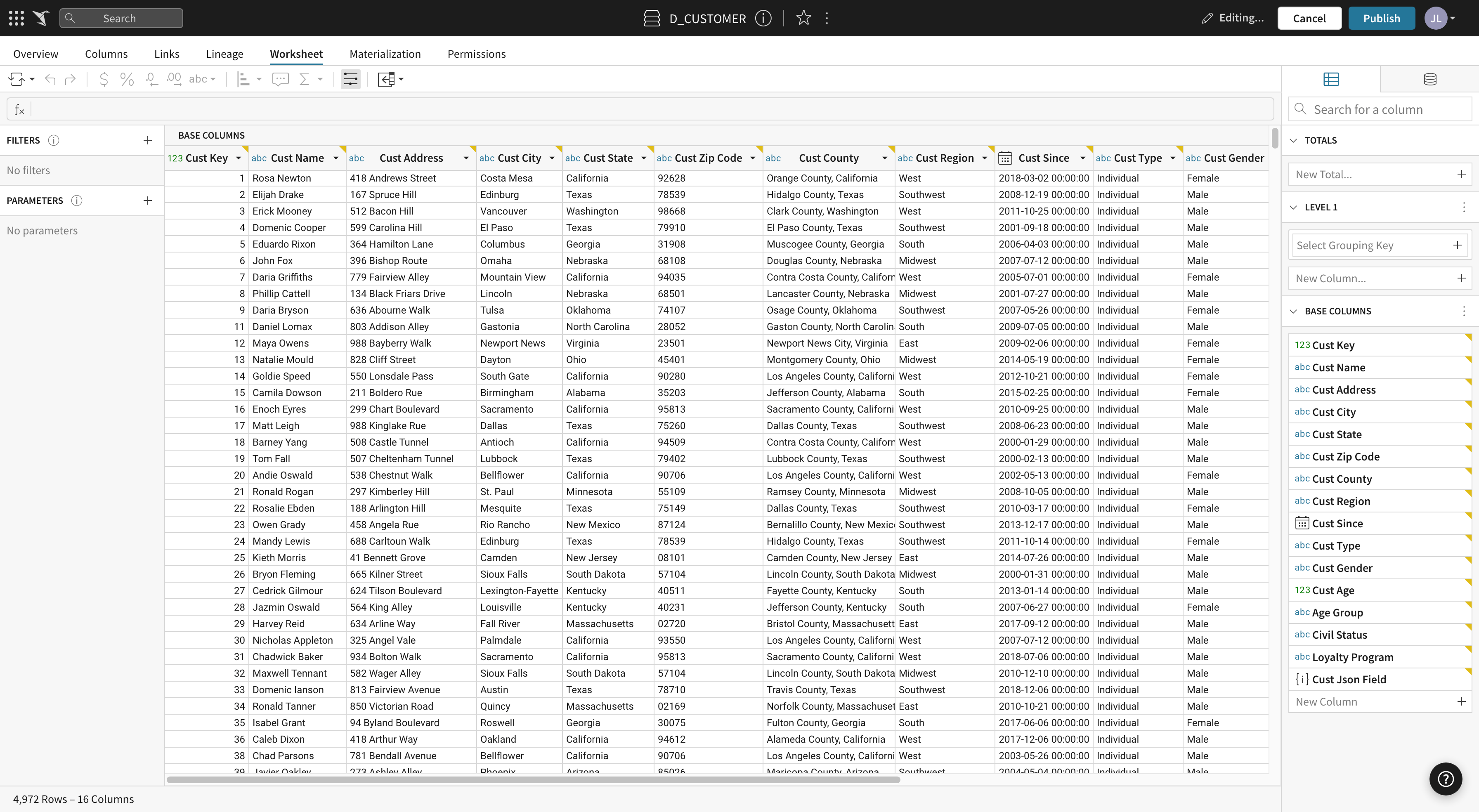Click the refresh data icon
Viewport: 1479px width, 812px height.
[x=17, y=79]
